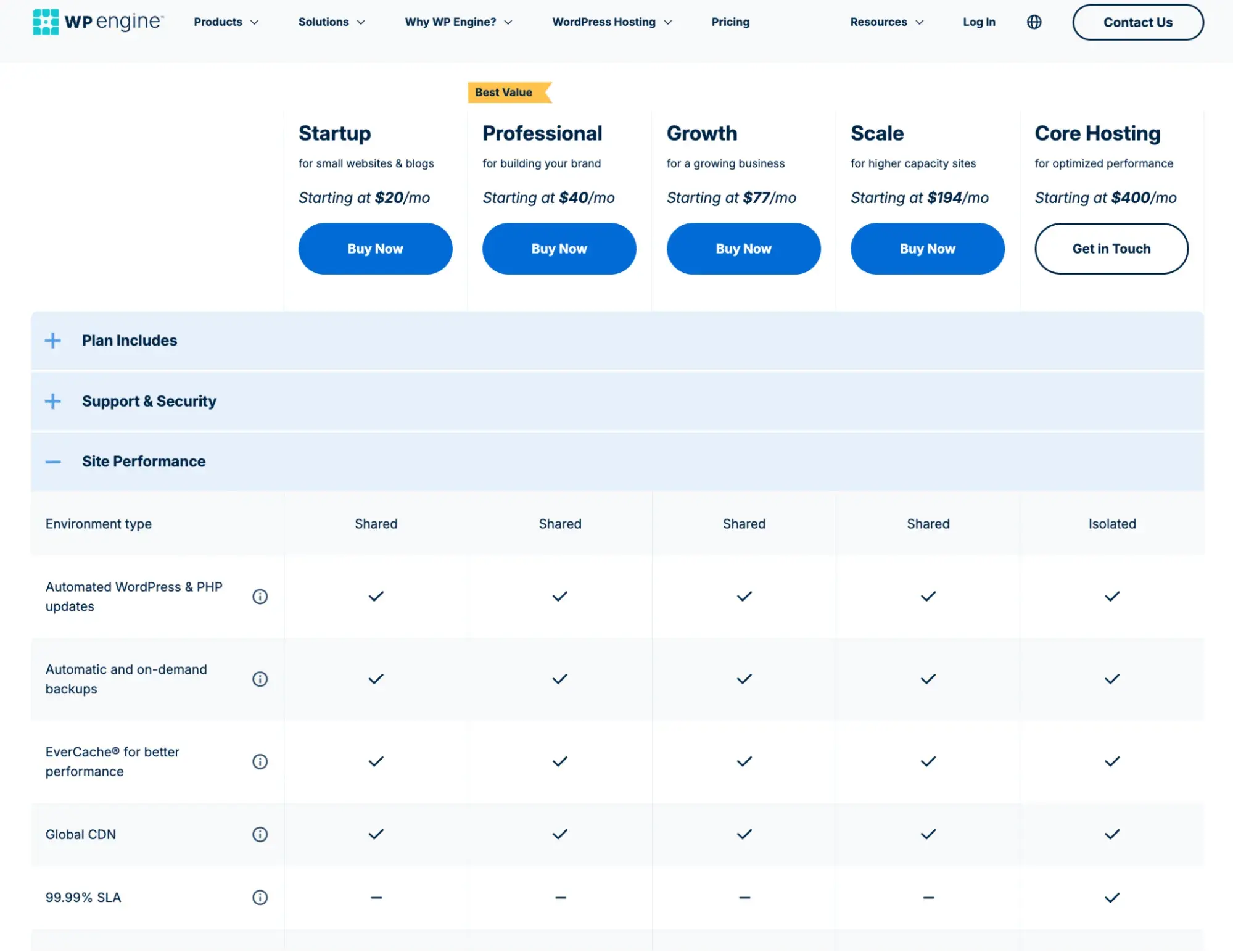Expand the Support & Security section
Viewport: 1233px width, 952px height.
[x=53, y=401]
